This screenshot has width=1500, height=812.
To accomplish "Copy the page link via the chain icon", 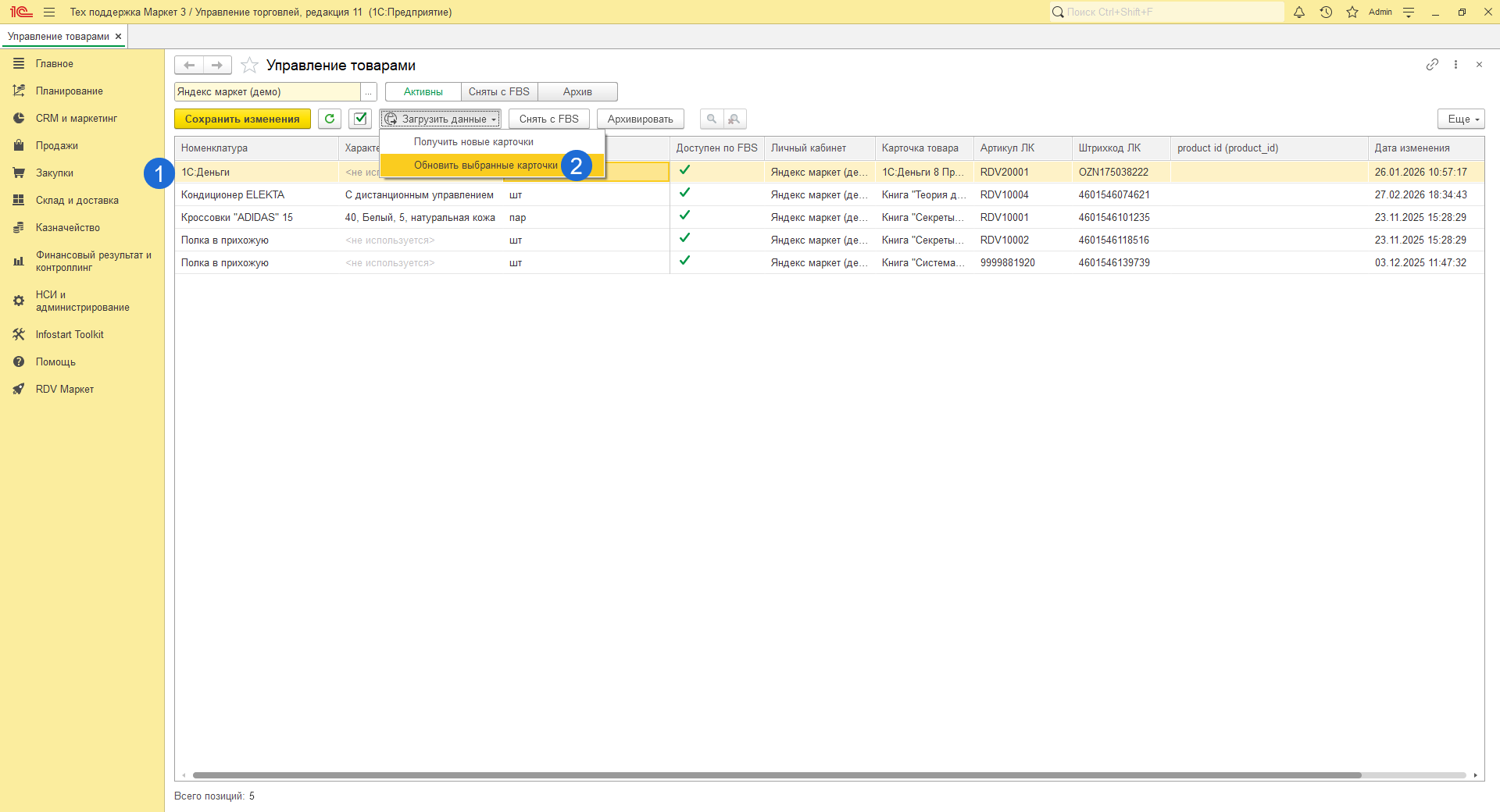I will tap(1432, 65).
